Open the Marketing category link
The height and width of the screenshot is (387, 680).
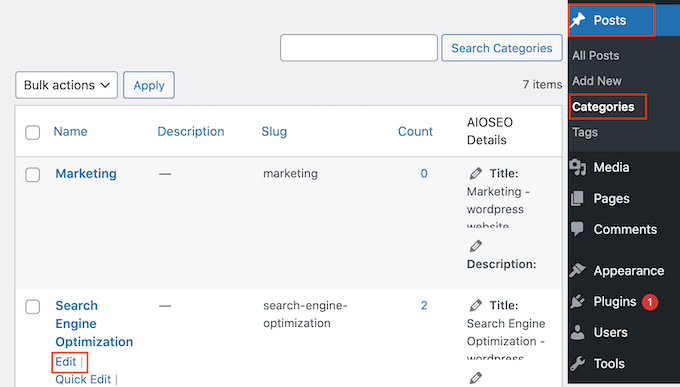pos(86,174)
